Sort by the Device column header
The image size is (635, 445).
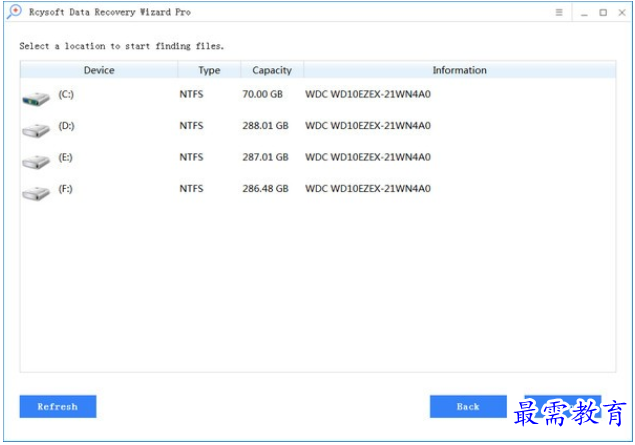(99, 70)
